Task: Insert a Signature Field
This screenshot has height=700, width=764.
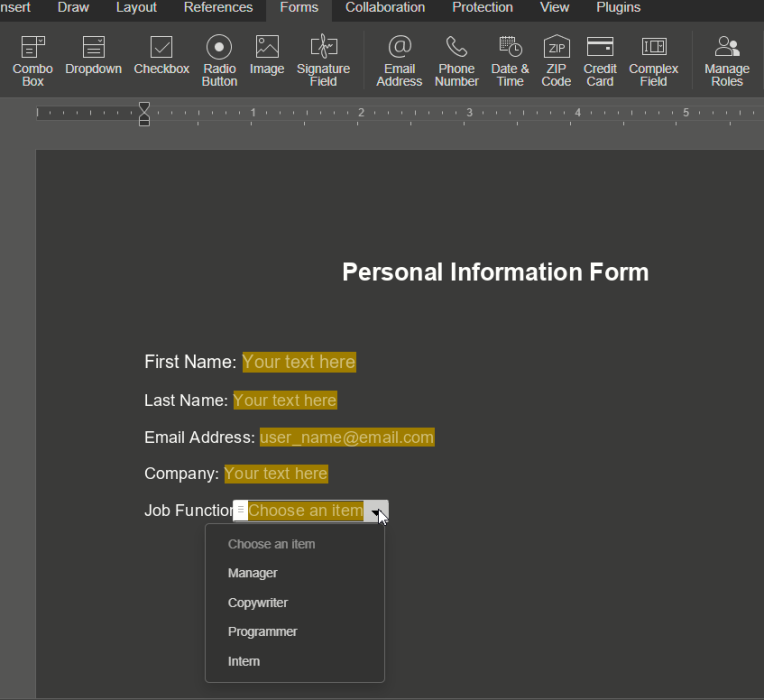Action: 323,61
